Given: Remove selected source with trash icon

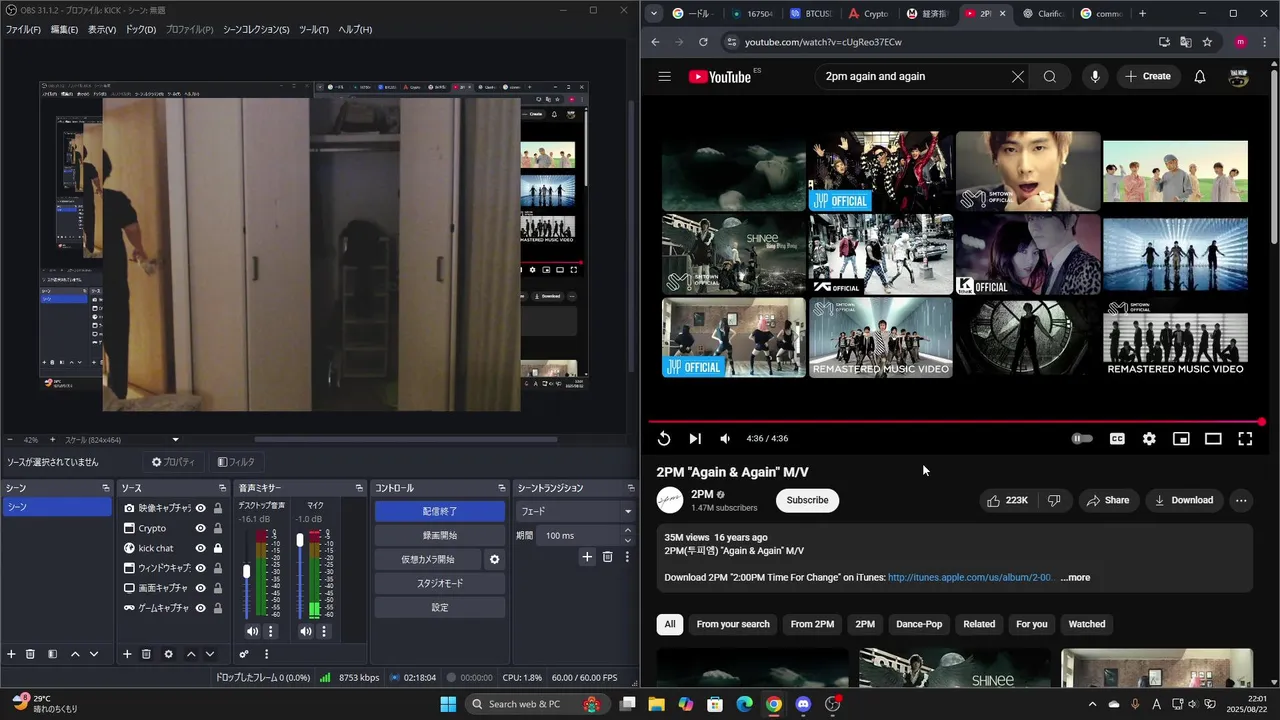Looking at the screenshot, I should coord(146,654).
